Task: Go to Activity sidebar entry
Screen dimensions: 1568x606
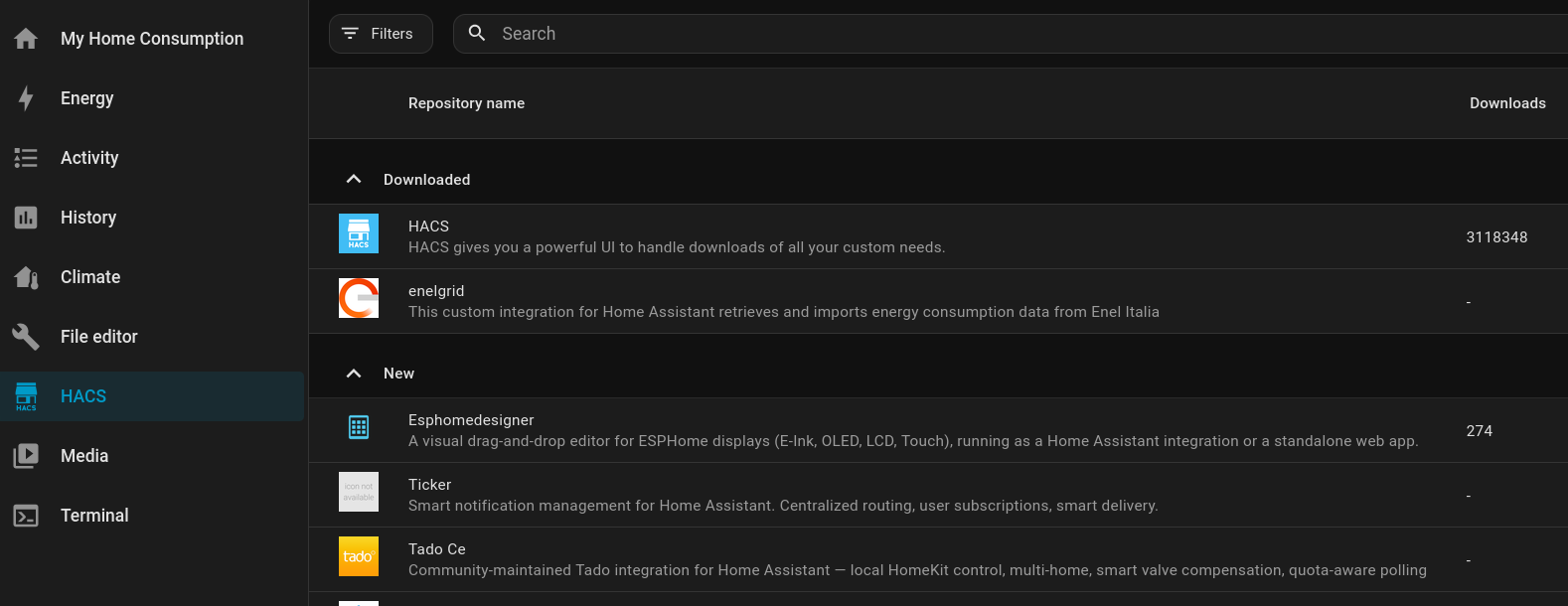Action: [x=152, y=158]
